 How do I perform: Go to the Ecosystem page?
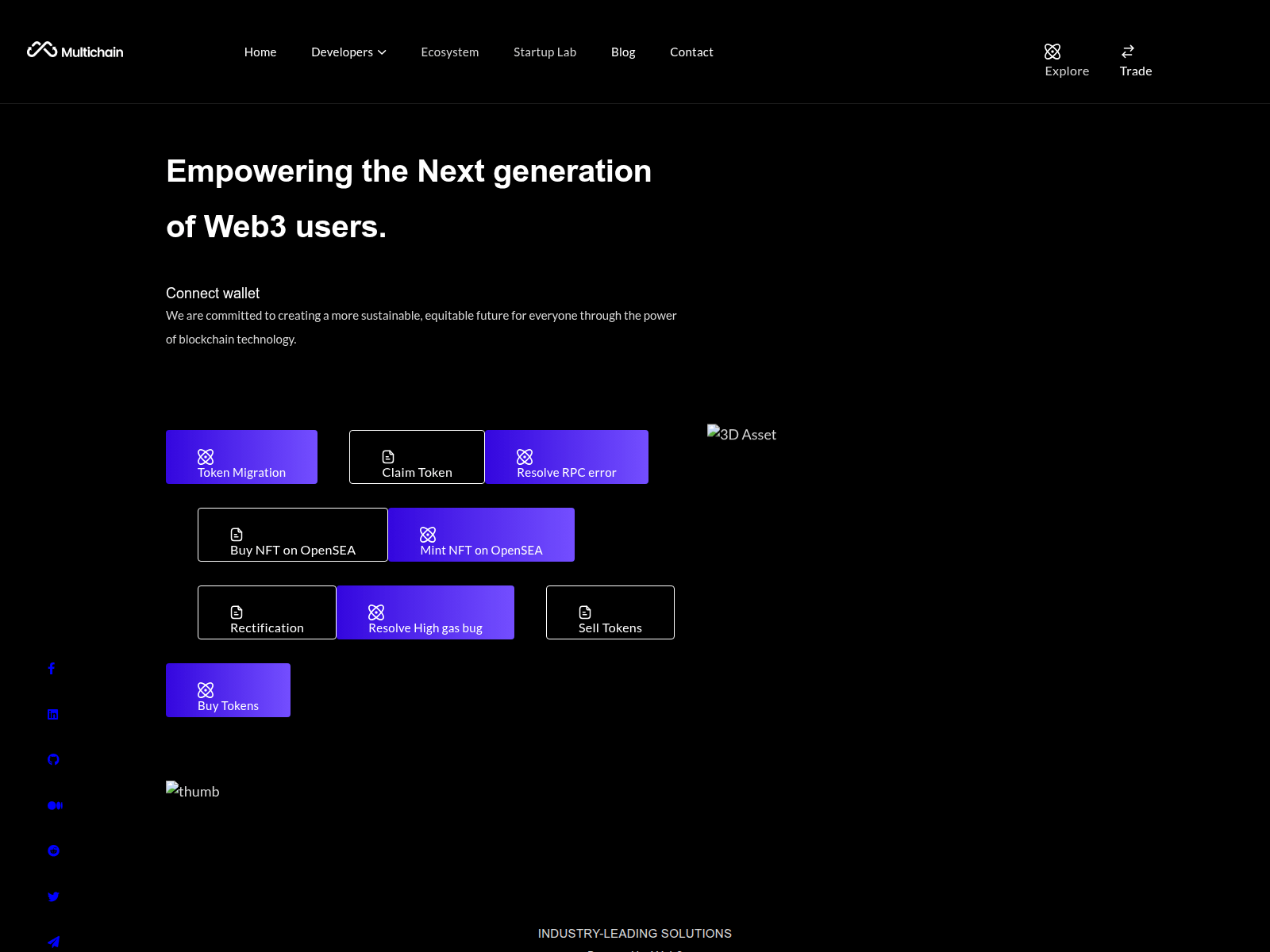pos(450,52)
